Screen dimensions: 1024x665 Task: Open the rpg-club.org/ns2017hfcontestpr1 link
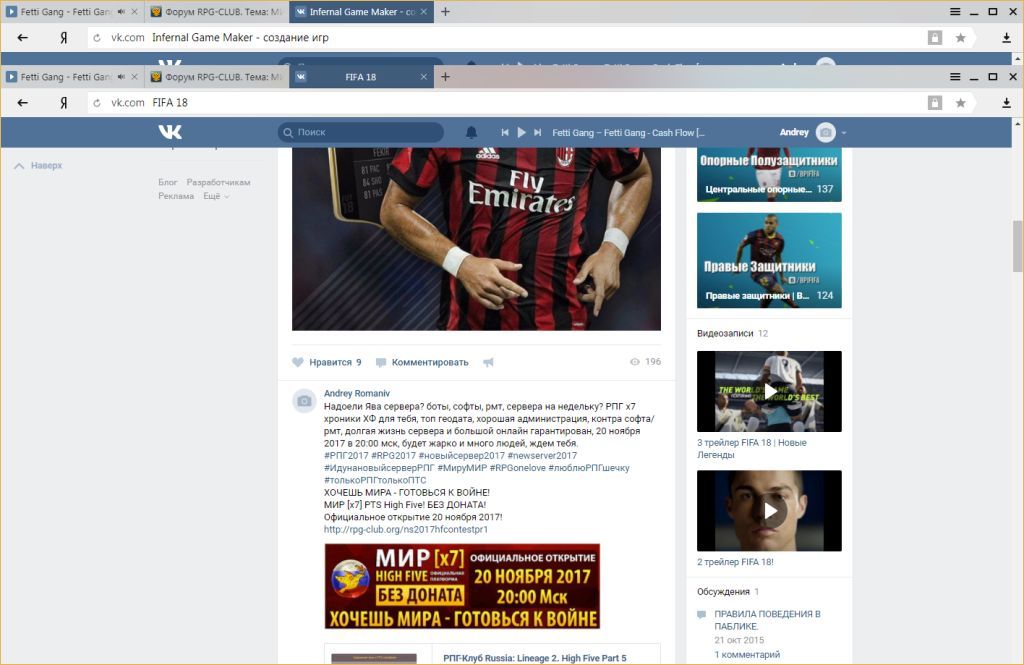pyautogui.click(x=406, y=530)
